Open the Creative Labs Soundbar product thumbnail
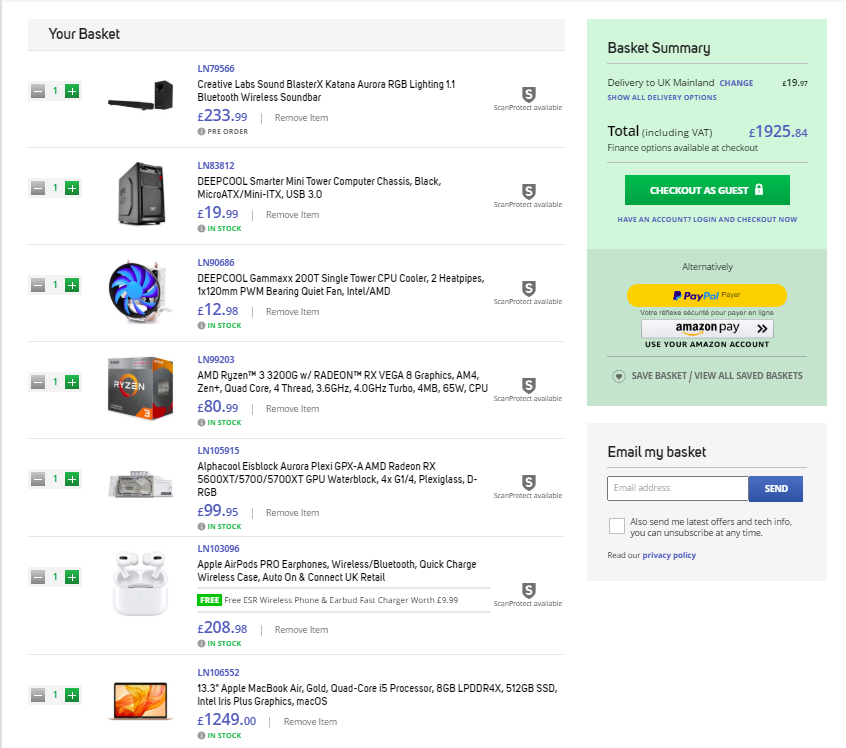This screenshot has height=748, width=846. point(140,96)
